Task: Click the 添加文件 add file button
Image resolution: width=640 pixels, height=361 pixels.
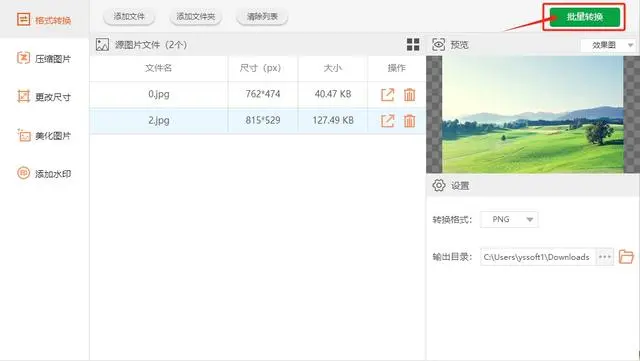Action: [x=129, y=17]
